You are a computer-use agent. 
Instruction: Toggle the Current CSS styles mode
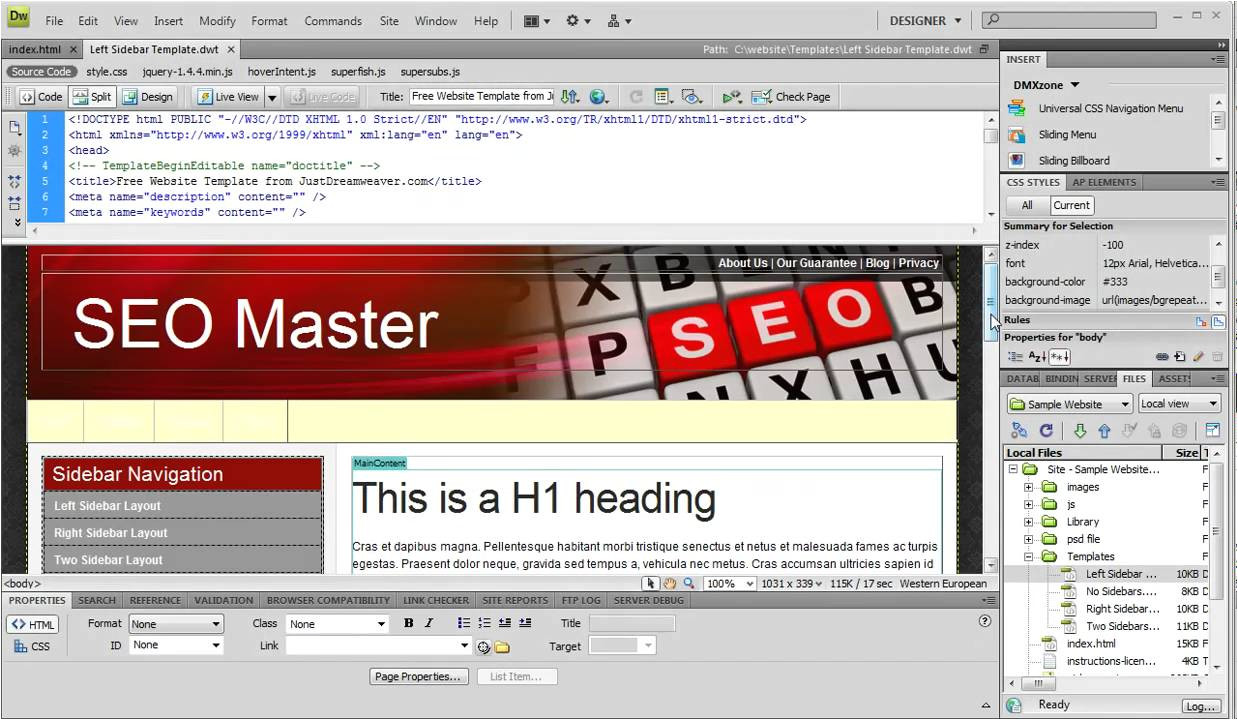(x=1071, y=205)
